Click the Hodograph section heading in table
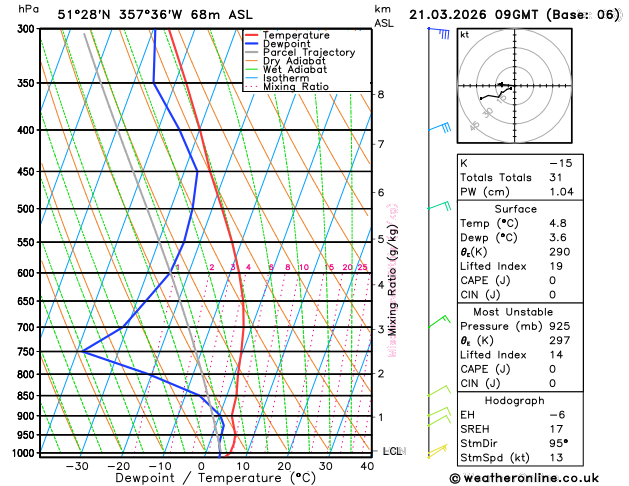 point(515,401)
